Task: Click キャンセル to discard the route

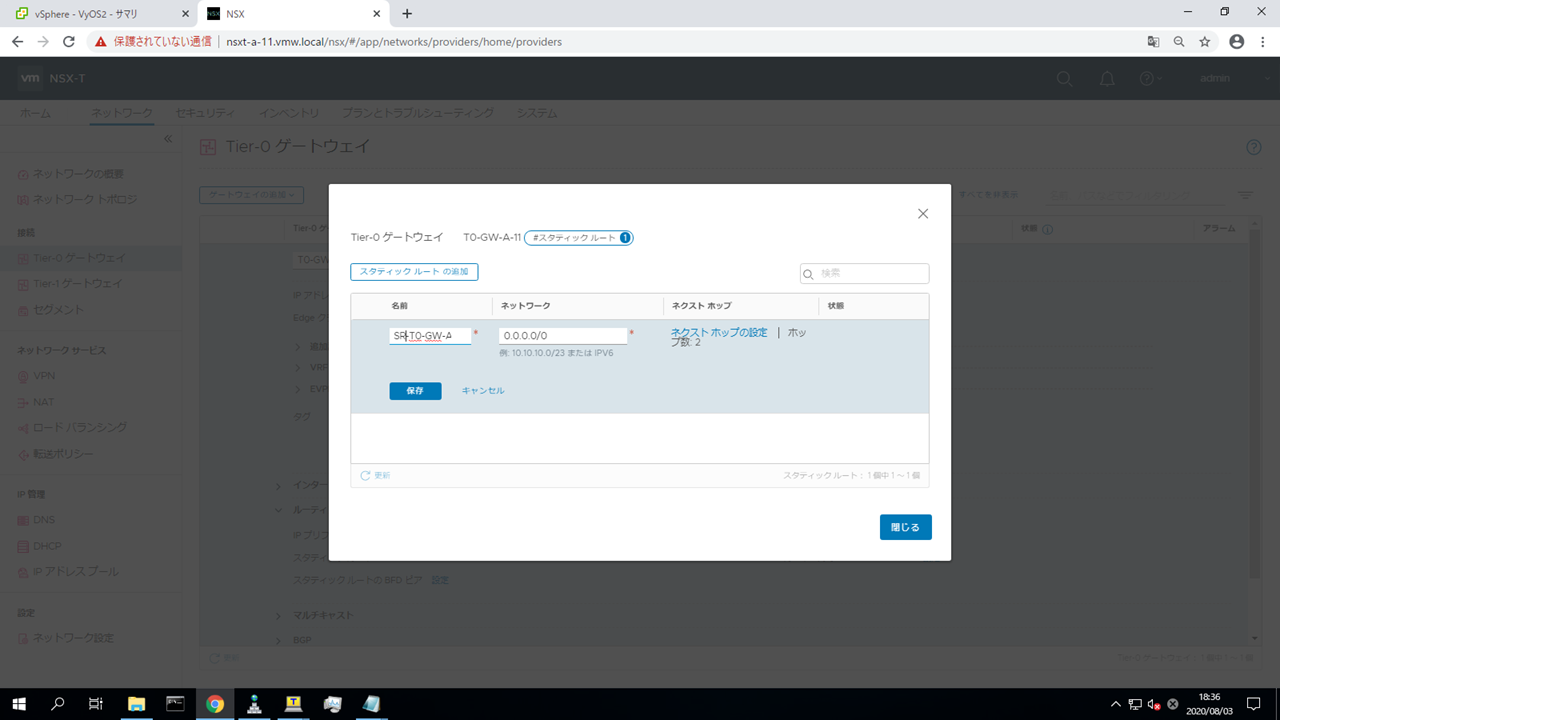Action: 483,391
